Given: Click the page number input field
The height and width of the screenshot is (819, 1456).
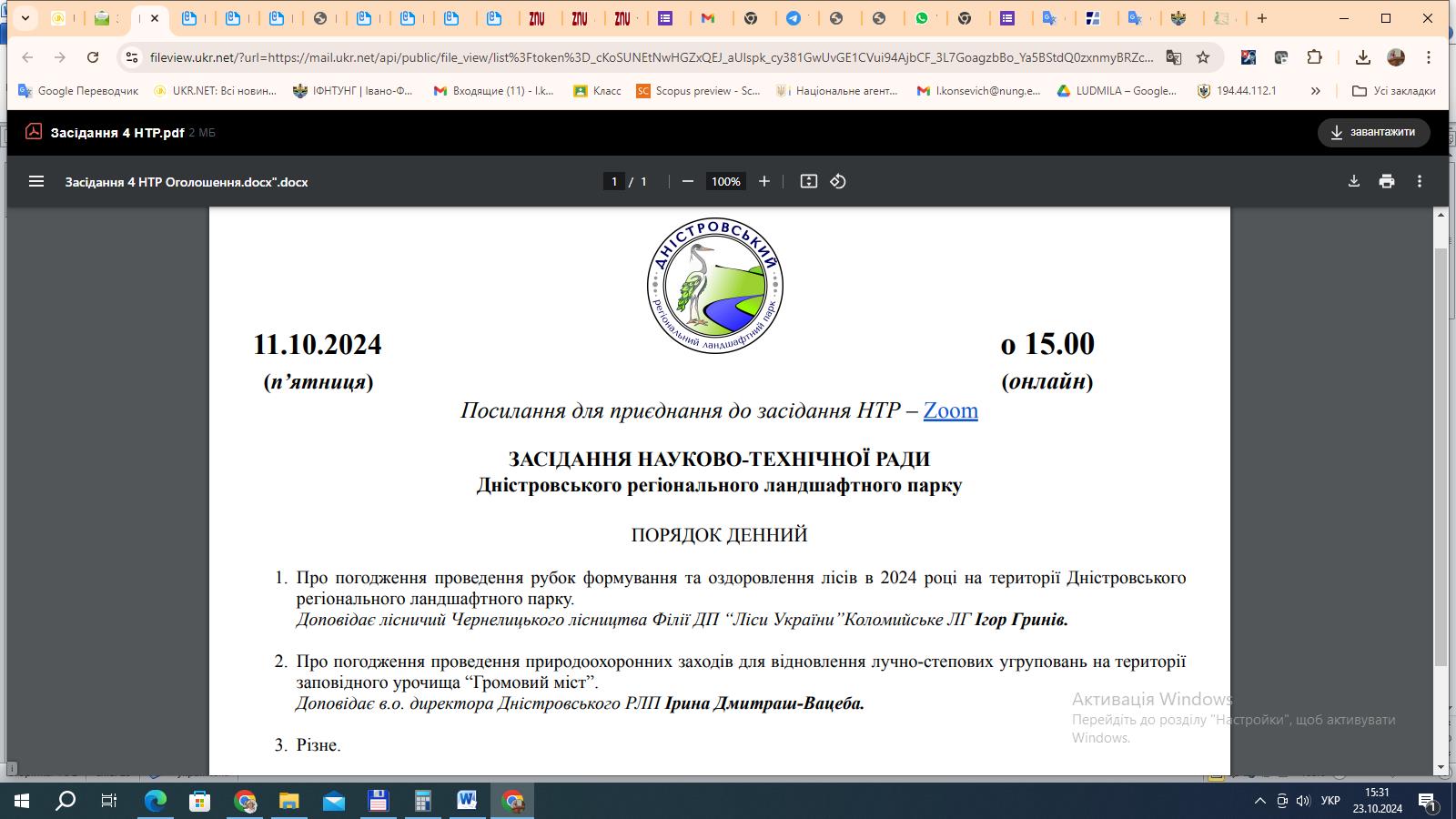Looking at the screenshot, I should point(614,181).
